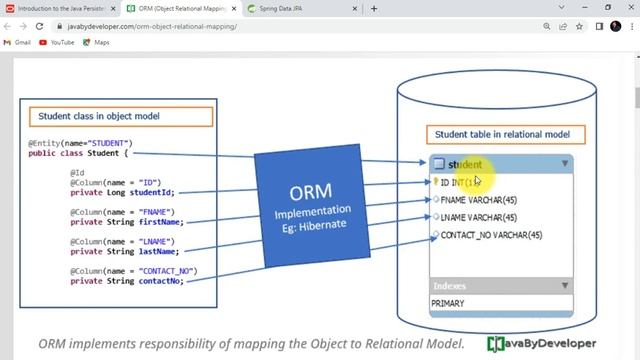Close the Spring Data JPA tab
Image resolution: width=640 pixels, height=360 pixels.
[x=355, y=9]
